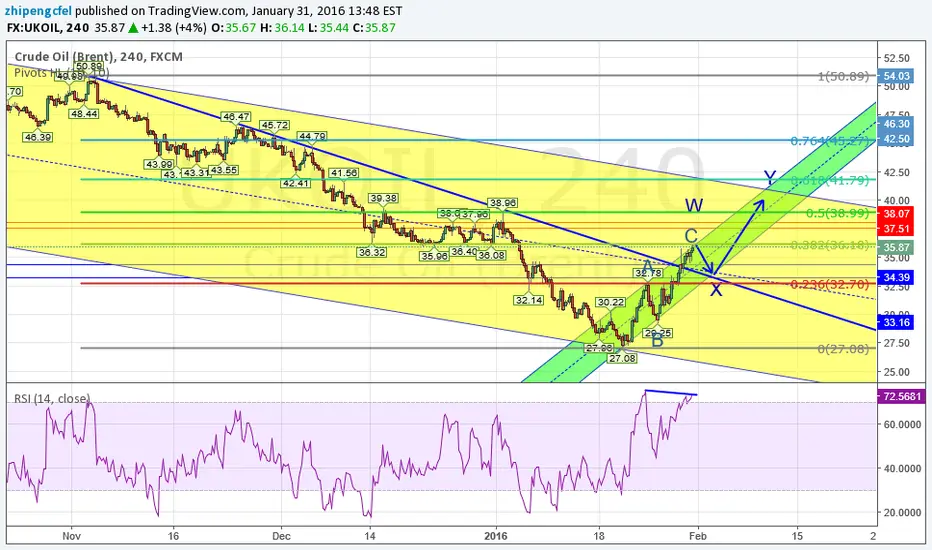Click the 36.32 pivot low label
This screenshot has height=550, width=932.
pyautogui.click(x=372, y=252)
